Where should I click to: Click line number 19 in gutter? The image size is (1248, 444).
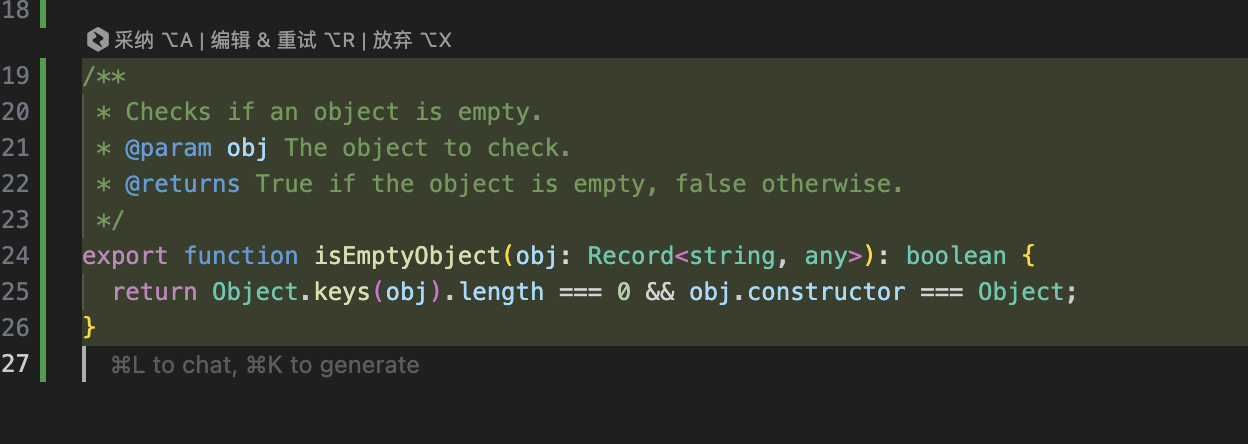click(15, 76)
